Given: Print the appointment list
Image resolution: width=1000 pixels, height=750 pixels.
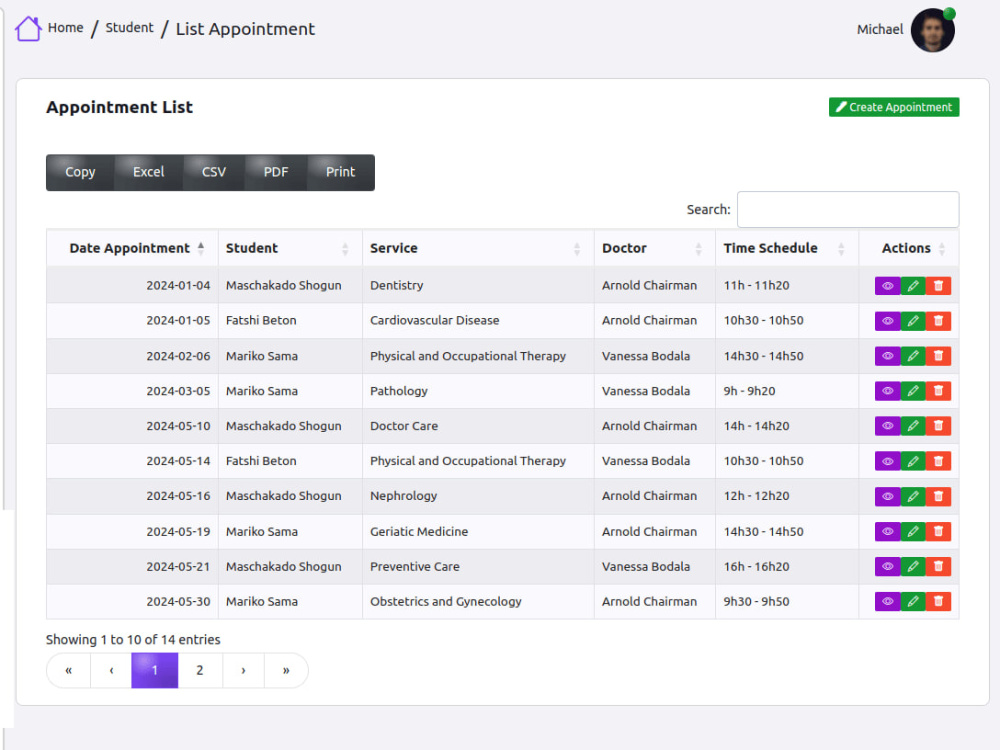Looking at the screenshot, I should [341, 172].
